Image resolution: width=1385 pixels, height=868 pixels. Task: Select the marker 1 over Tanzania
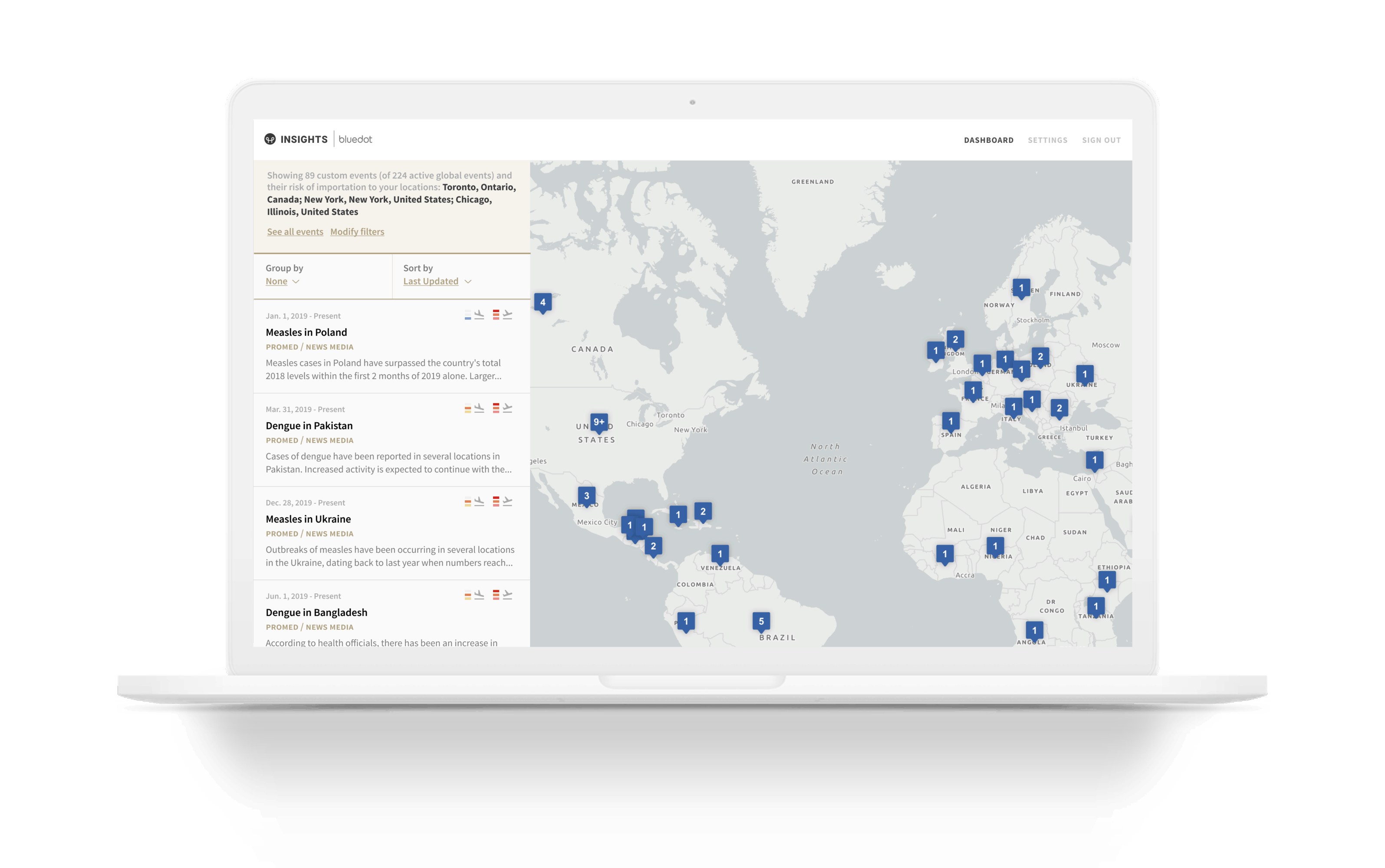coord(1096,607)
